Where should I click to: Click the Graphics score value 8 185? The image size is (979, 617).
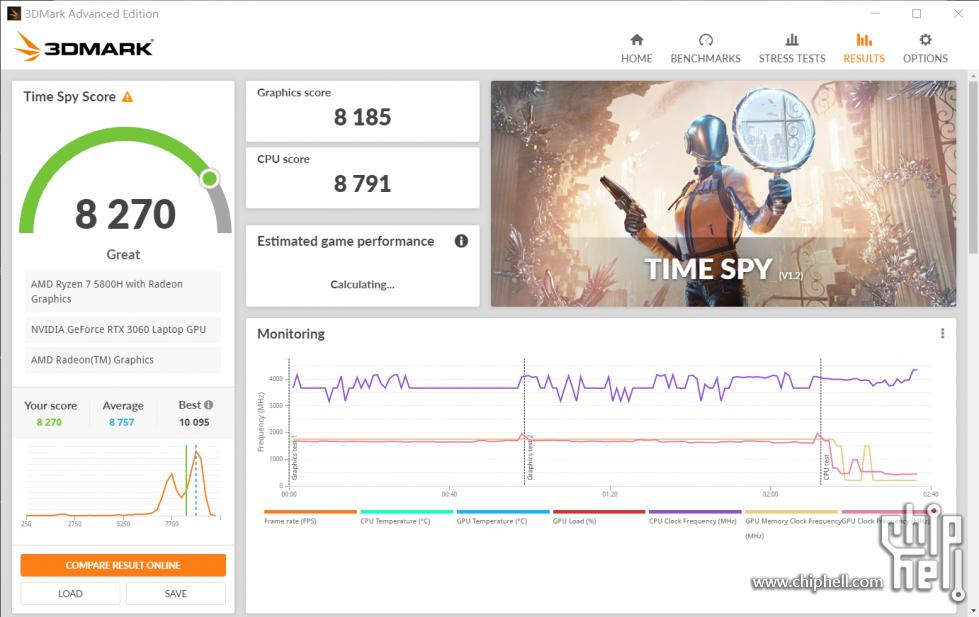pyautogui.click(x=362, y=117)
